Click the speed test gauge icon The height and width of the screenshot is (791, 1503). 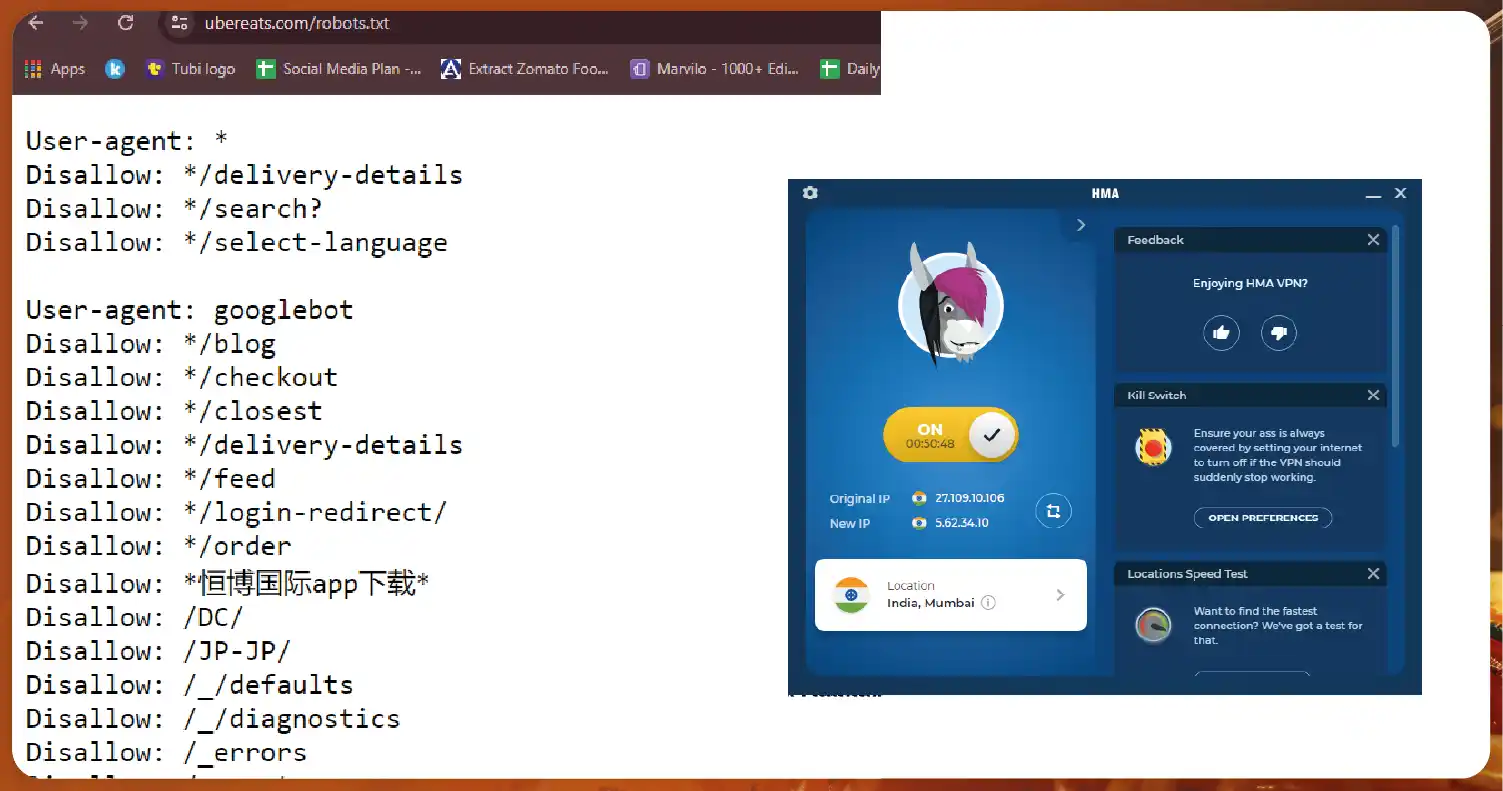(1153, 626)
